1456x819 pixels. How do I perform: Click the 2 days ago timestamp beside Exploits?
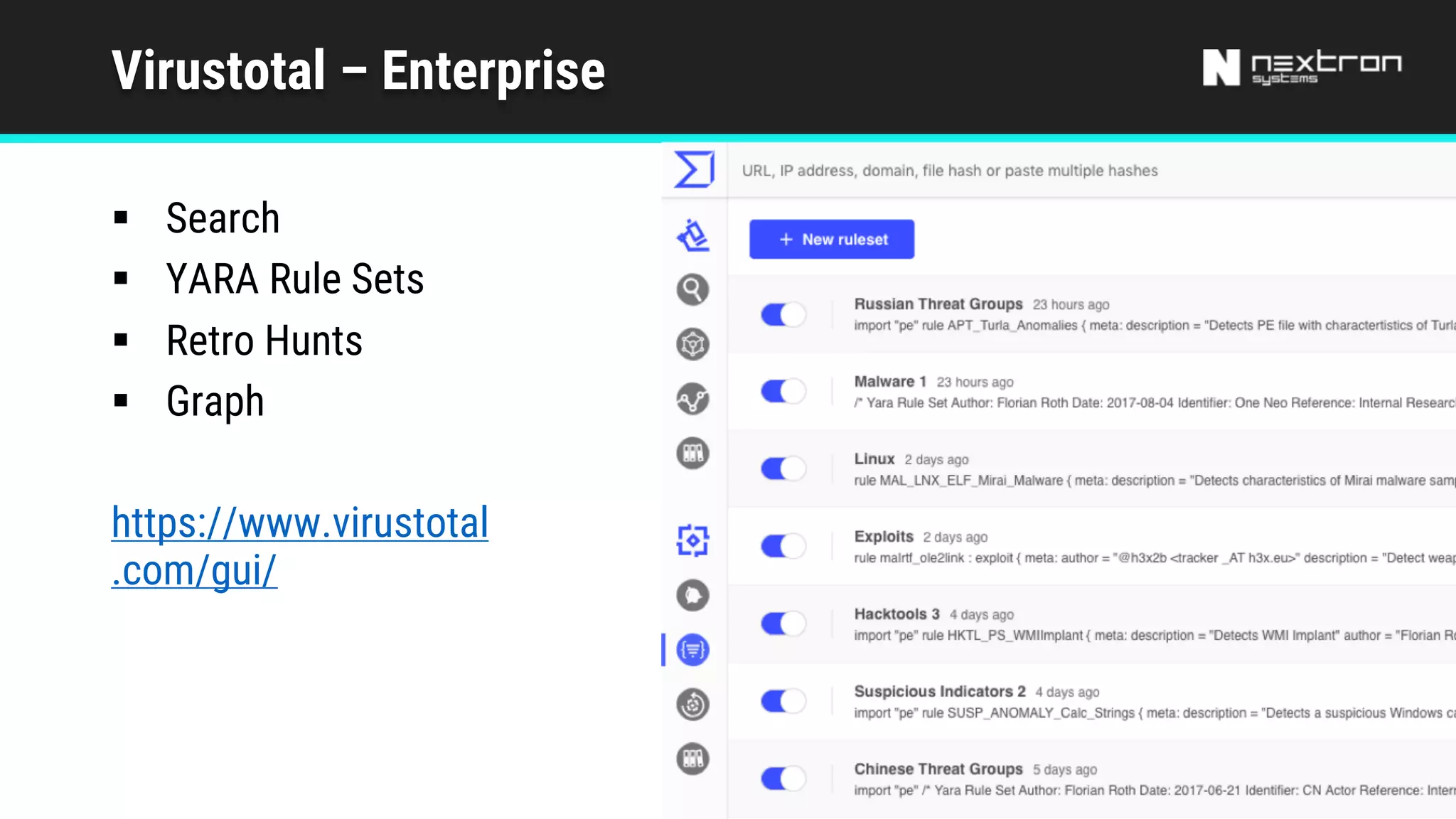955,537
